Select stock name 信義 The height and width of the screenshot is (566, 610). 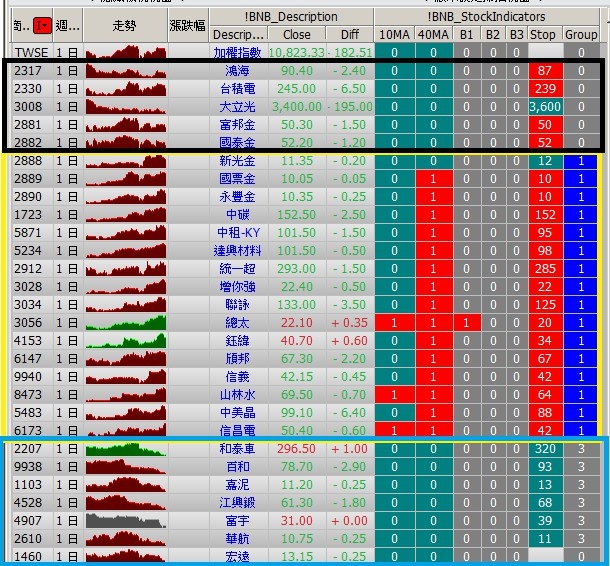pyautogui.click(x=237, y=377)
